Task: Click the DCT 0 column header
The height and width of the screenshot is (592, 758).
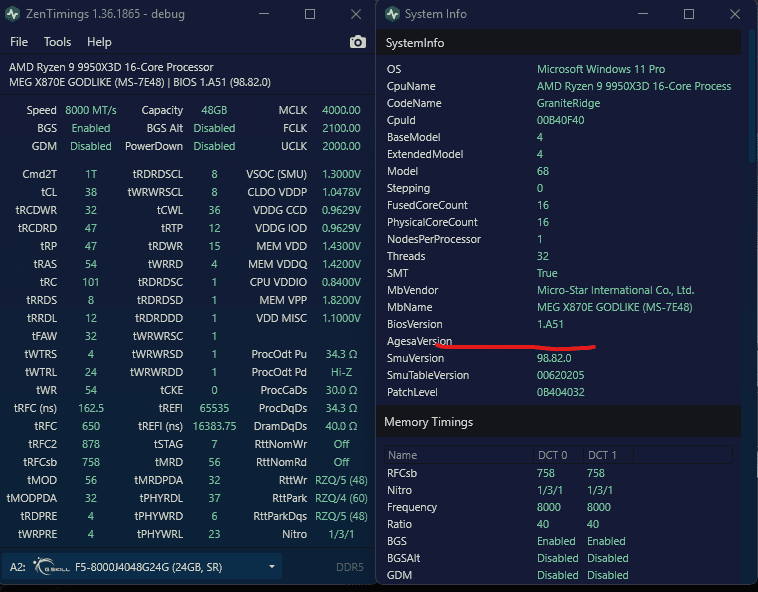Action: point(558,455)
